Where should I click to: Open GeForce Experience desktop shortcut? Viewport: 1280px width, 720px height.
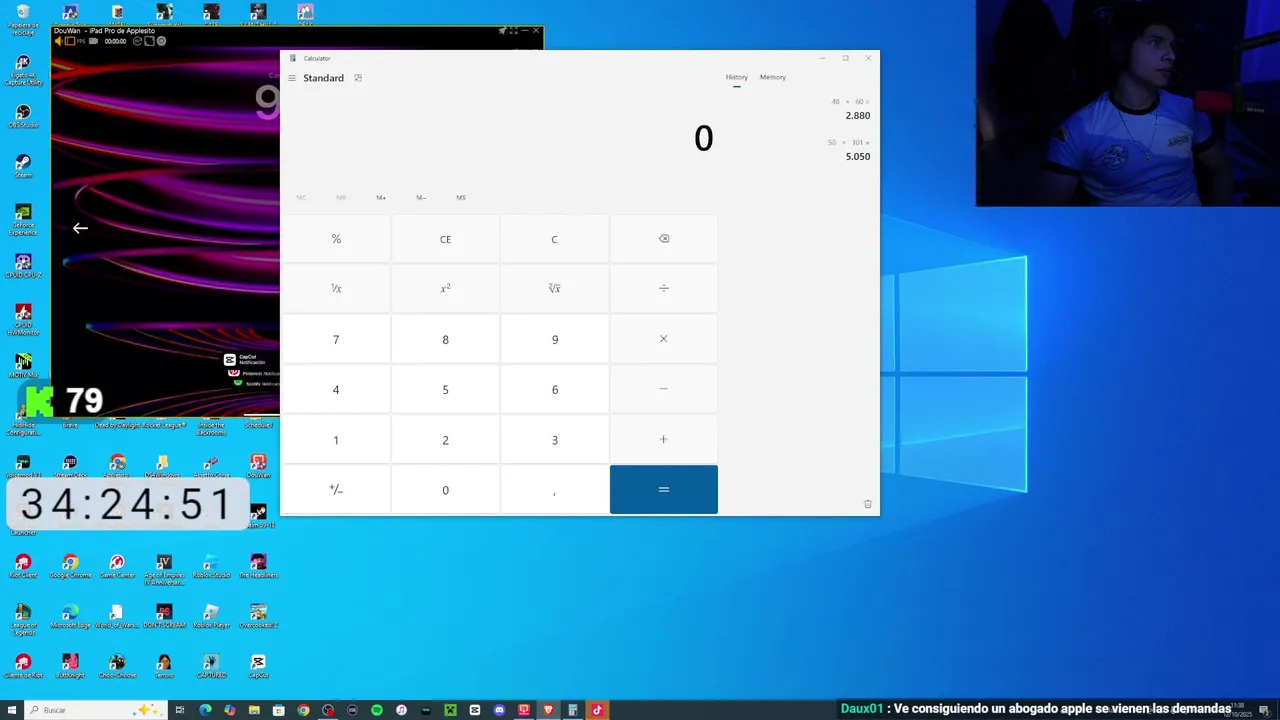coord(23,218)
